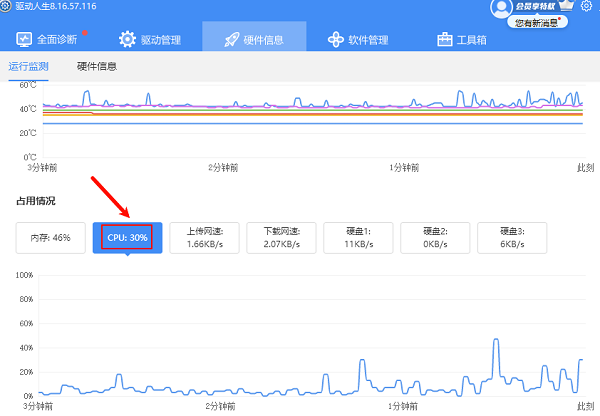This screenshot has width=600, height=416.
Task: Click the 软件管理 four-dot icon
Action: (336, 40)
